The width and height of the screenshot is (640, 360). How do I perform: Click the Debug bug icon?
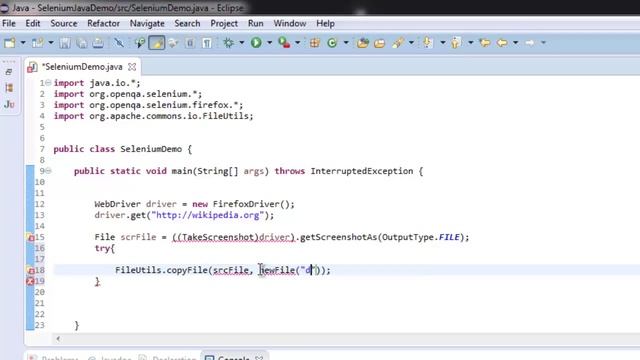click(229, 42)
